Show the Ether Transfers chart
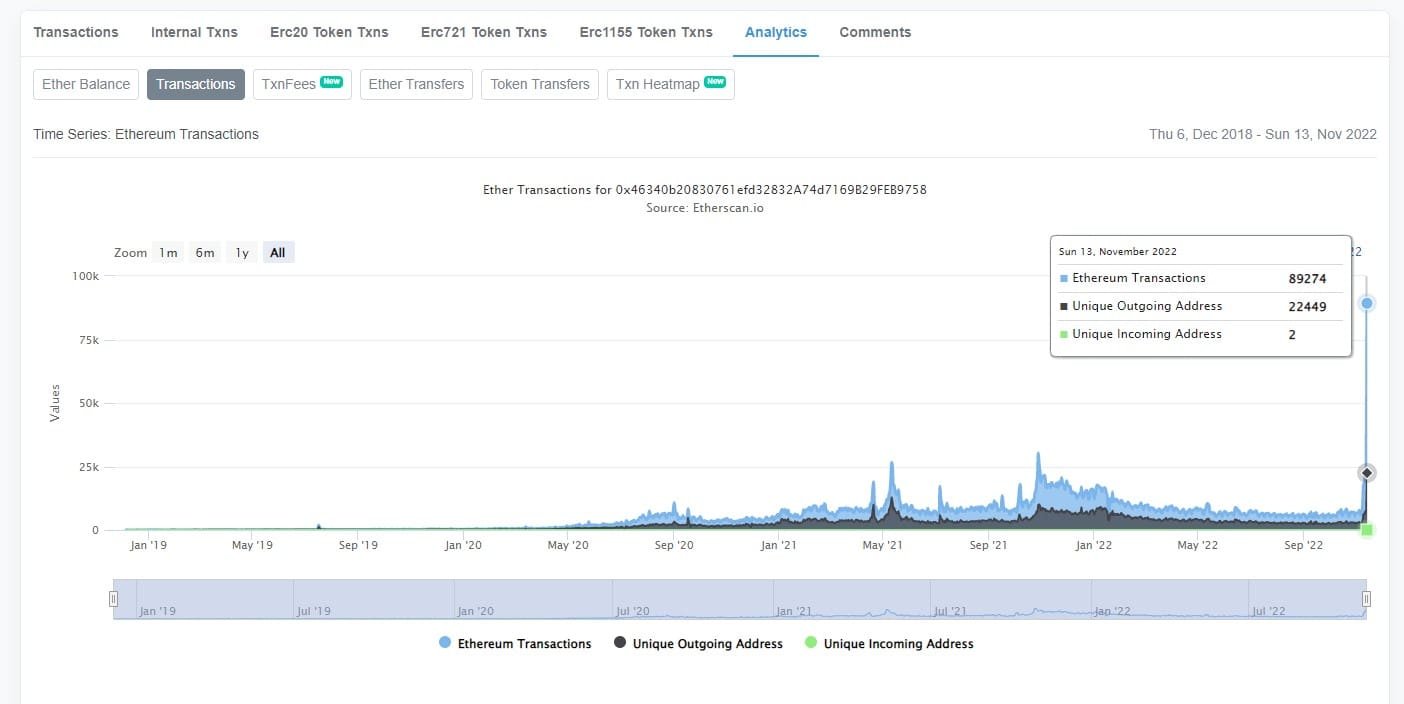 [x=415, y=84]
